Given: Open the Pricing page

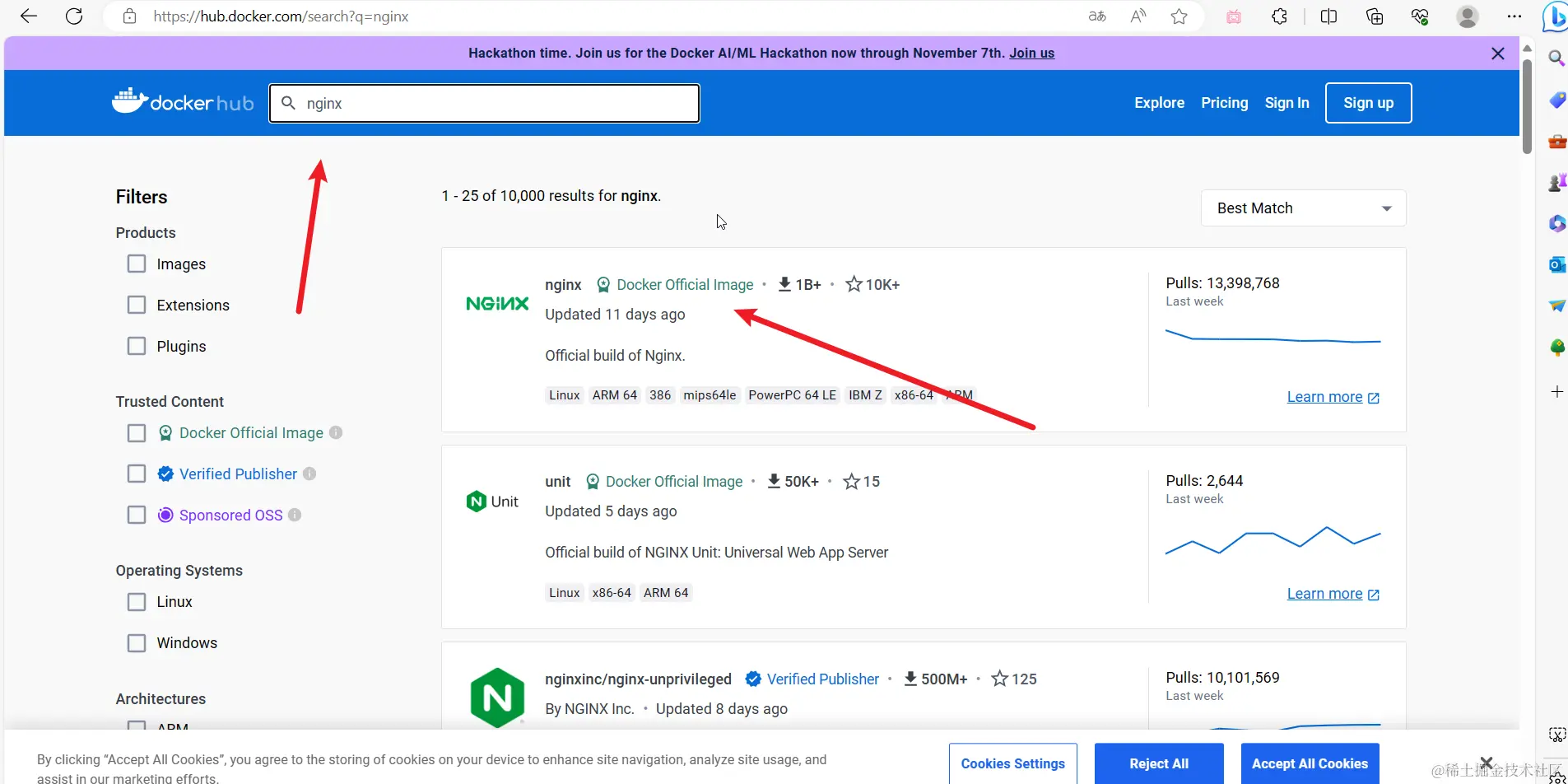Looking at the screenshot, I should click(x=1225, y=103).
